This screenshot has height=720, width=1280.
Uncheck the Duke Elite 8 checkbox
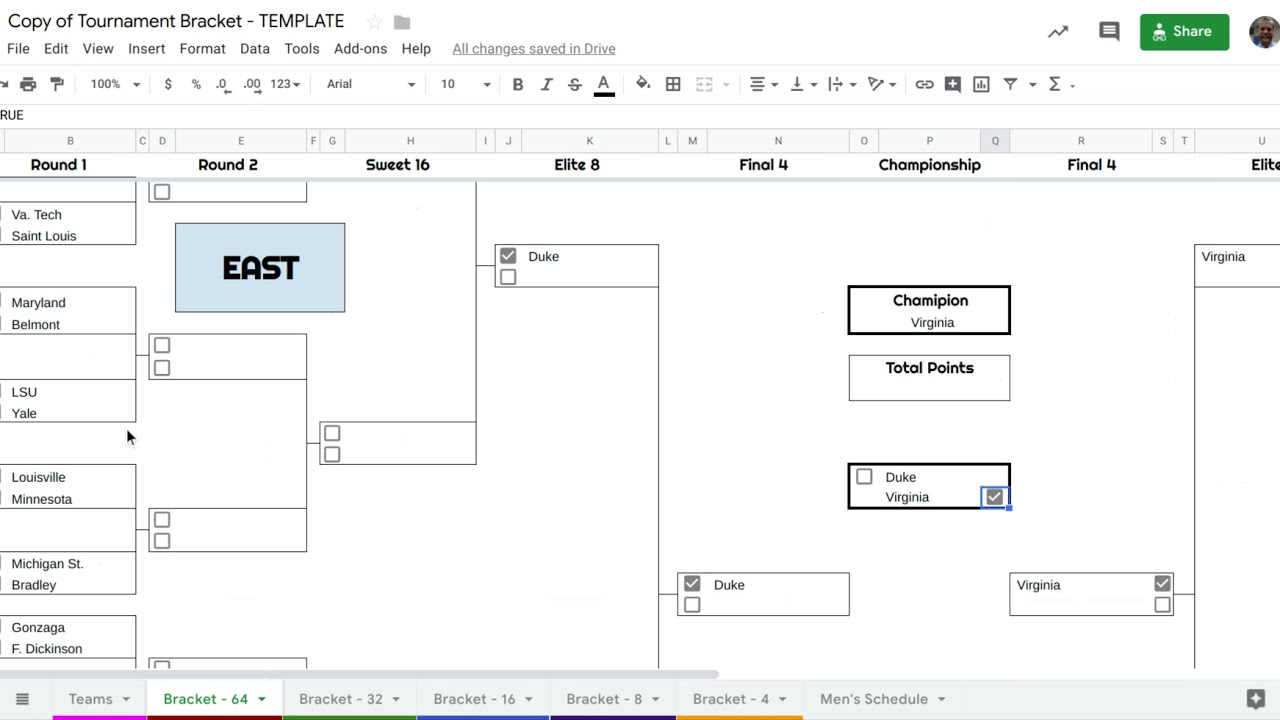click(508, 256)
